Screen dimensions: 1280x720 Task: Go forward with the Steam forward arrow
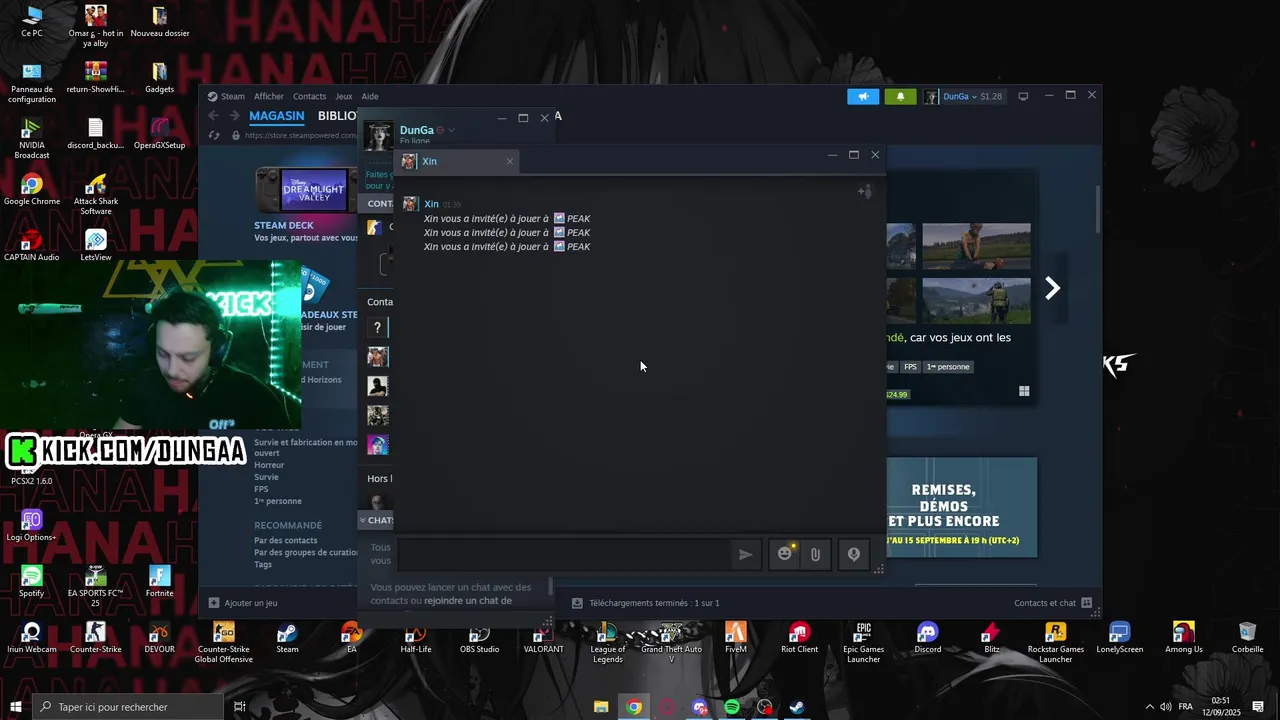pos(234,116)
